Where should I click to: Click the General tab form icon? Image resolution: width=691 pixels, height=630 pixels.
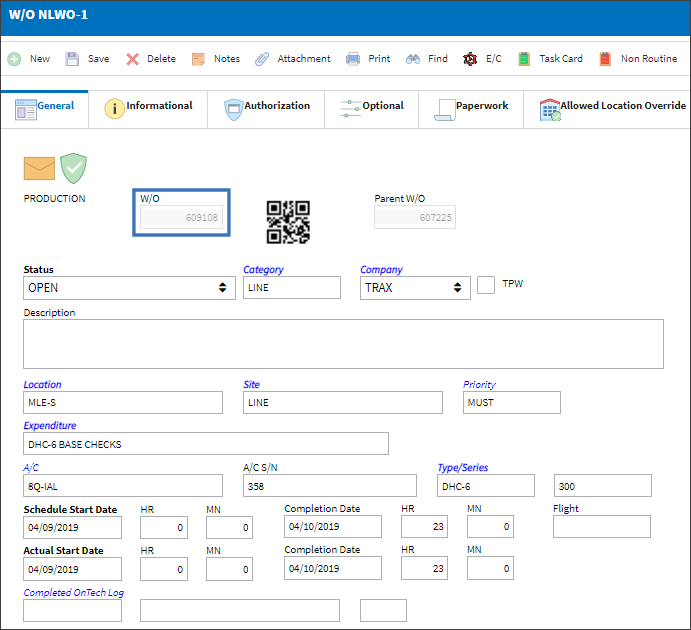tap(26, 110)
